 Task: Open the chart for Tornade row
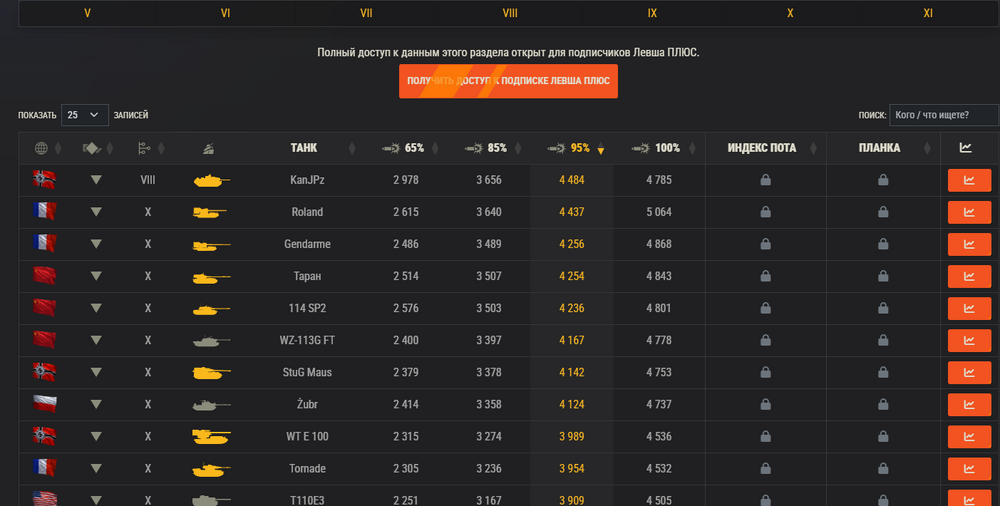click(969, 468)
